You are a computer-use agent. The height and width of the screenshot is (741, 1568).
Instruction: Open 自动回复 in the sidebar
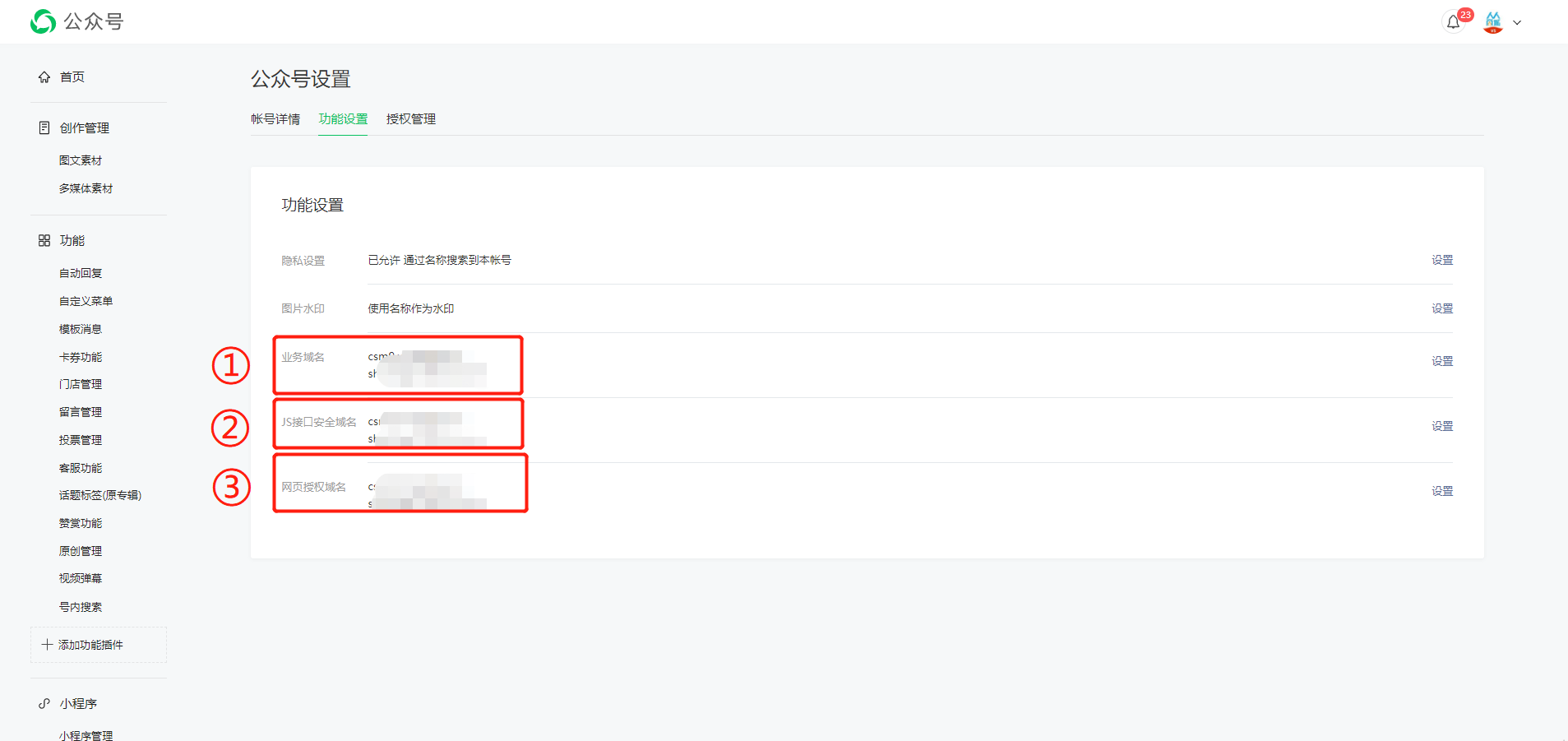81,273
